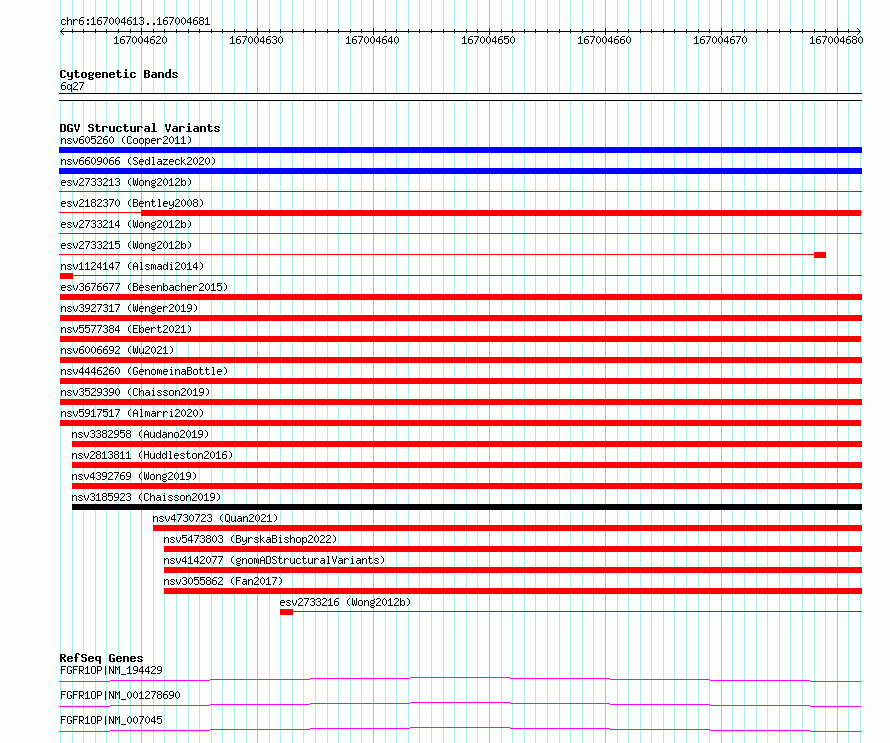Open FGFR1OP|NM_194429 transcript label
Viewport: 890px width, 743px height.
pos(111,670)
